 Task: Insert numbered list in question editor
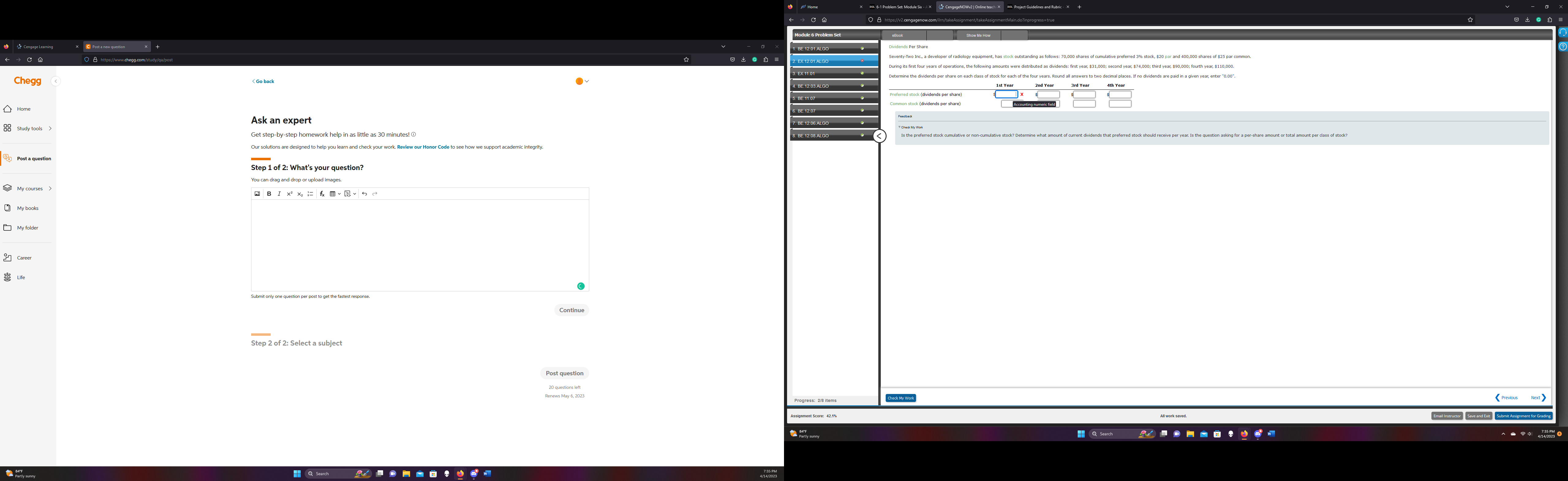click(x=311, y=194)
